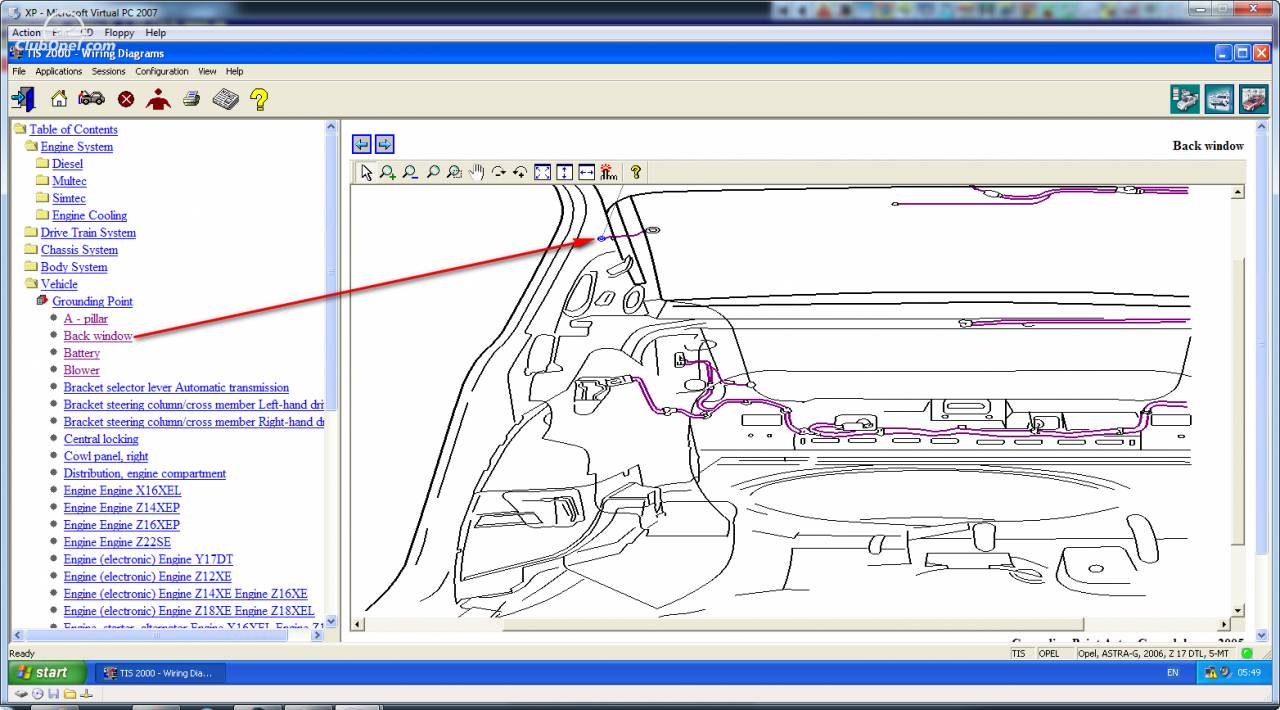
Task: Click the exit door icon in toolbar
Action: [23, 99]
